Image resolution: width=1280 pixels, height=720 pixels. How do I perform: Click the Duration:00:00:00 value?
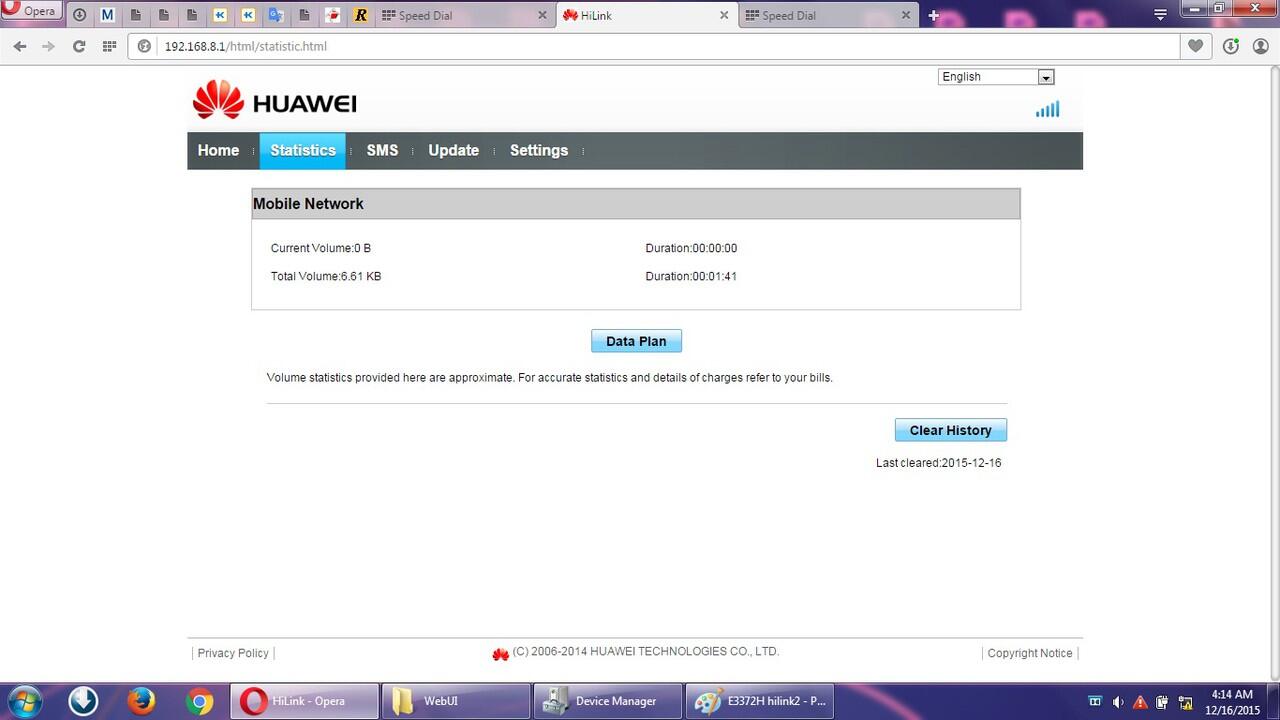tap(691, 248)
